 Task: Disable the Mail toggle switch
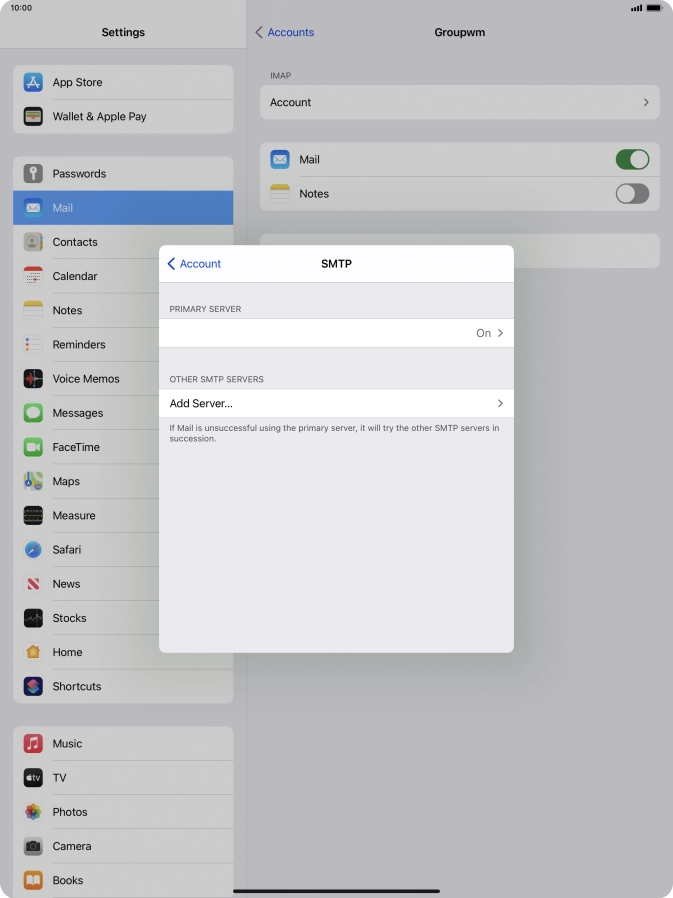631,160
